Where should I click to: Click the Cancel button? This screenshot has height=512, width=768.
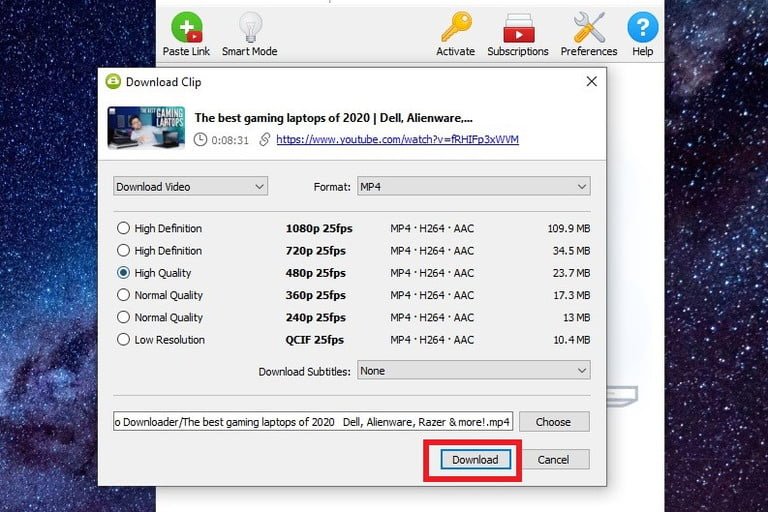click(553, 460)
